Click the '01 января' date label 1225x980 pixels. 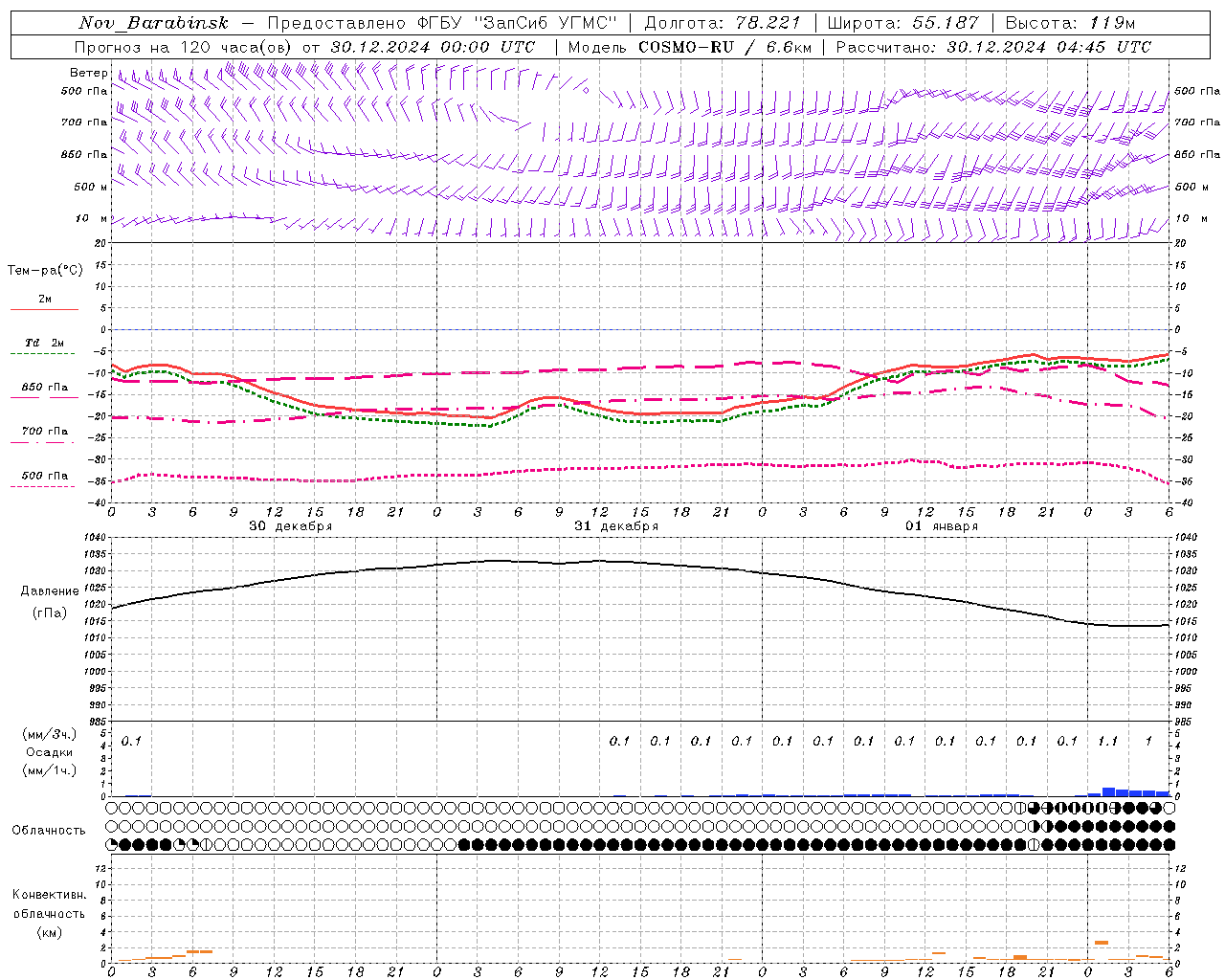pyautogui.click(x=942, y=525)
